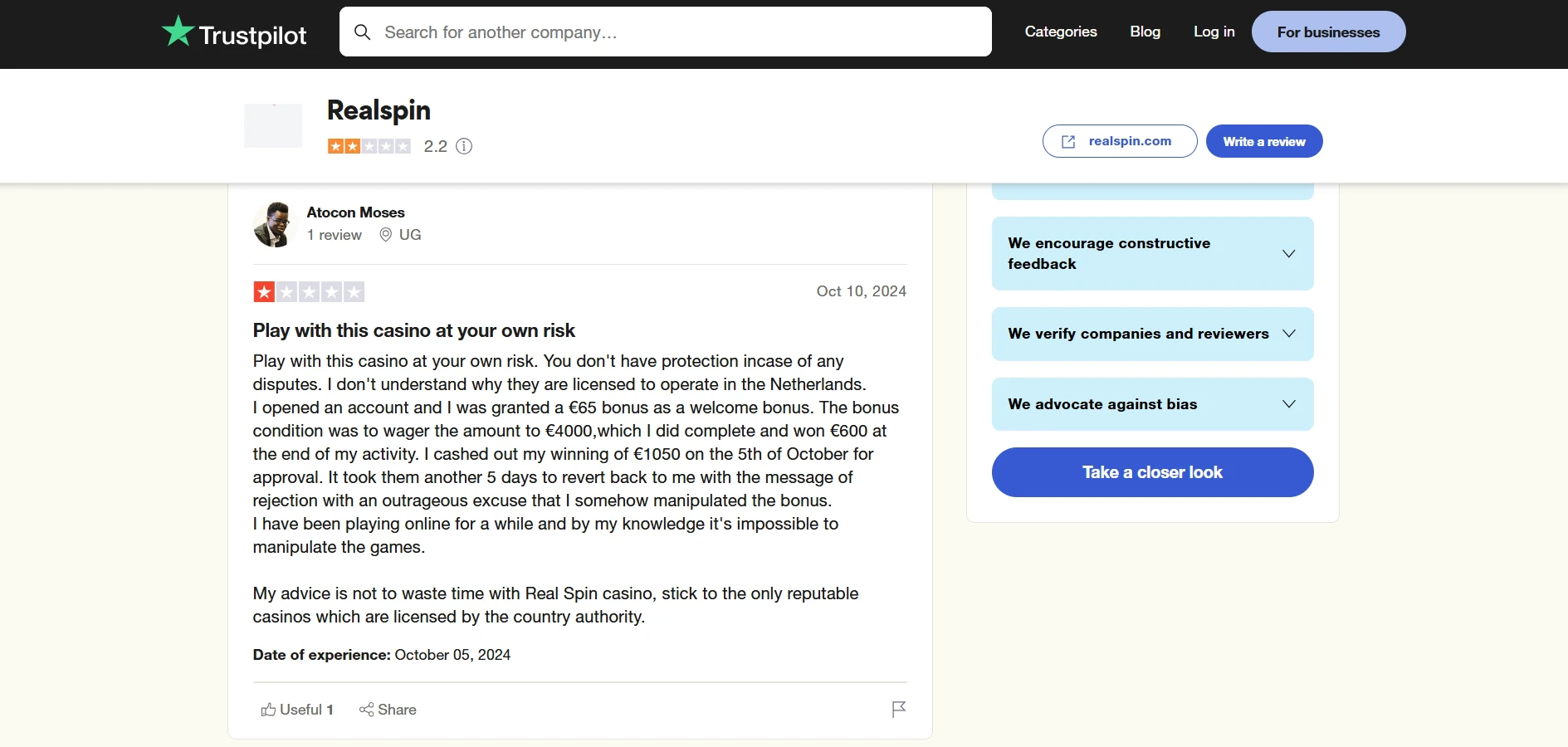Open the Categories menu
Image resolution: width=1568 pixels, height=747 pixels.
pyautogui.click(x=1061, y=32)
